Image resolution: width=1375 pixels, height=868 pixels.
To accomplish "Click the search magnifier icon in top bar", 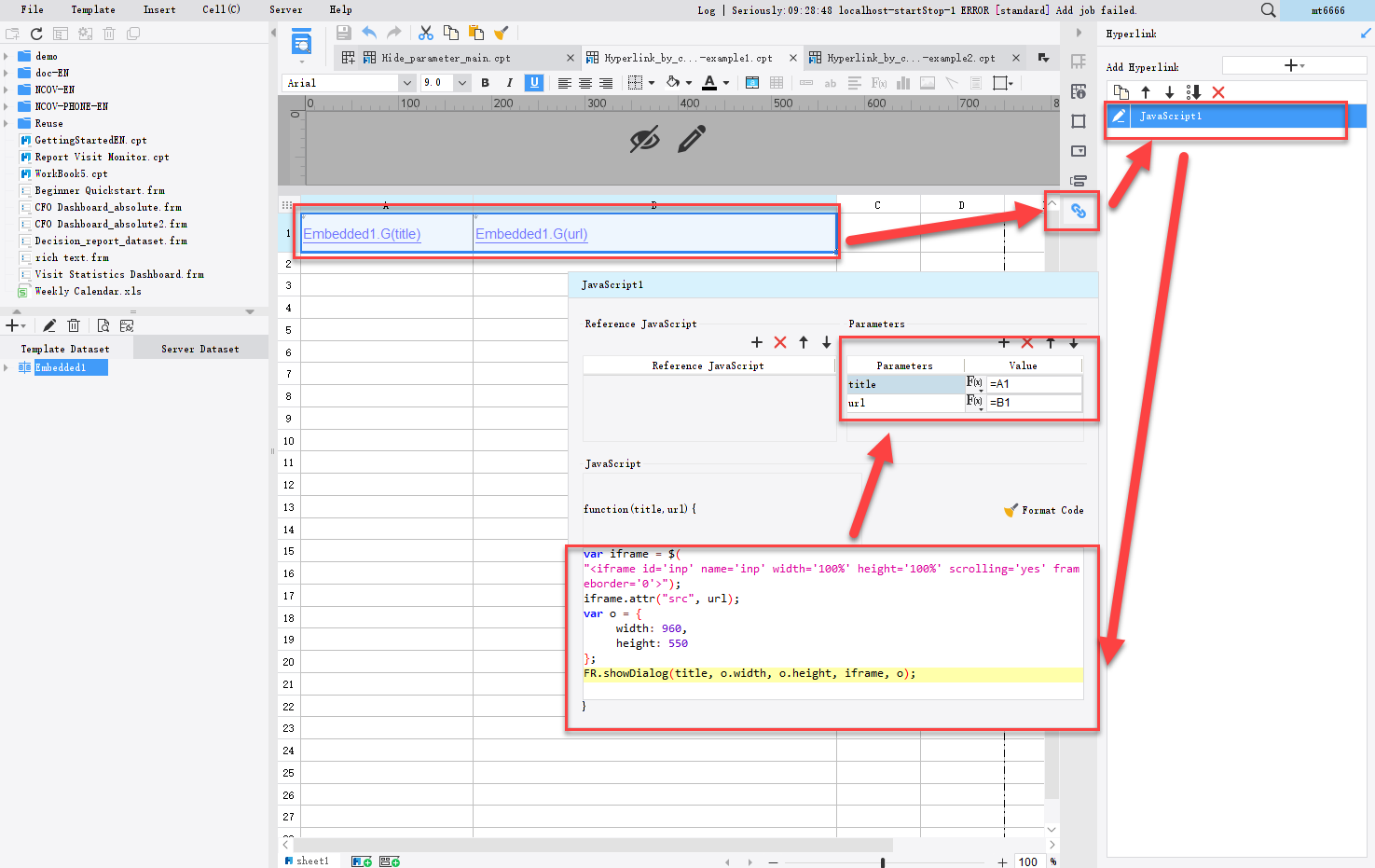I will (1268, 10).
